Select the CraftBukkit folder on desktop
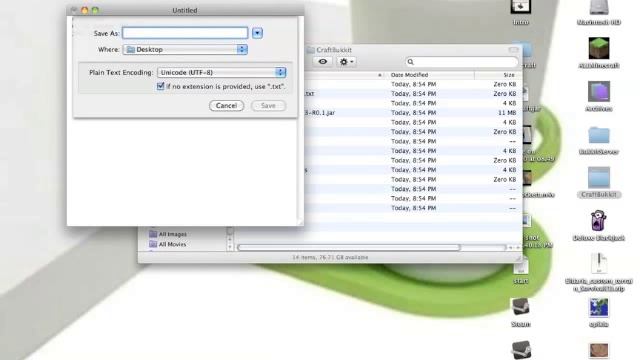Screen dimensions: 640x360 click(599, 178)
